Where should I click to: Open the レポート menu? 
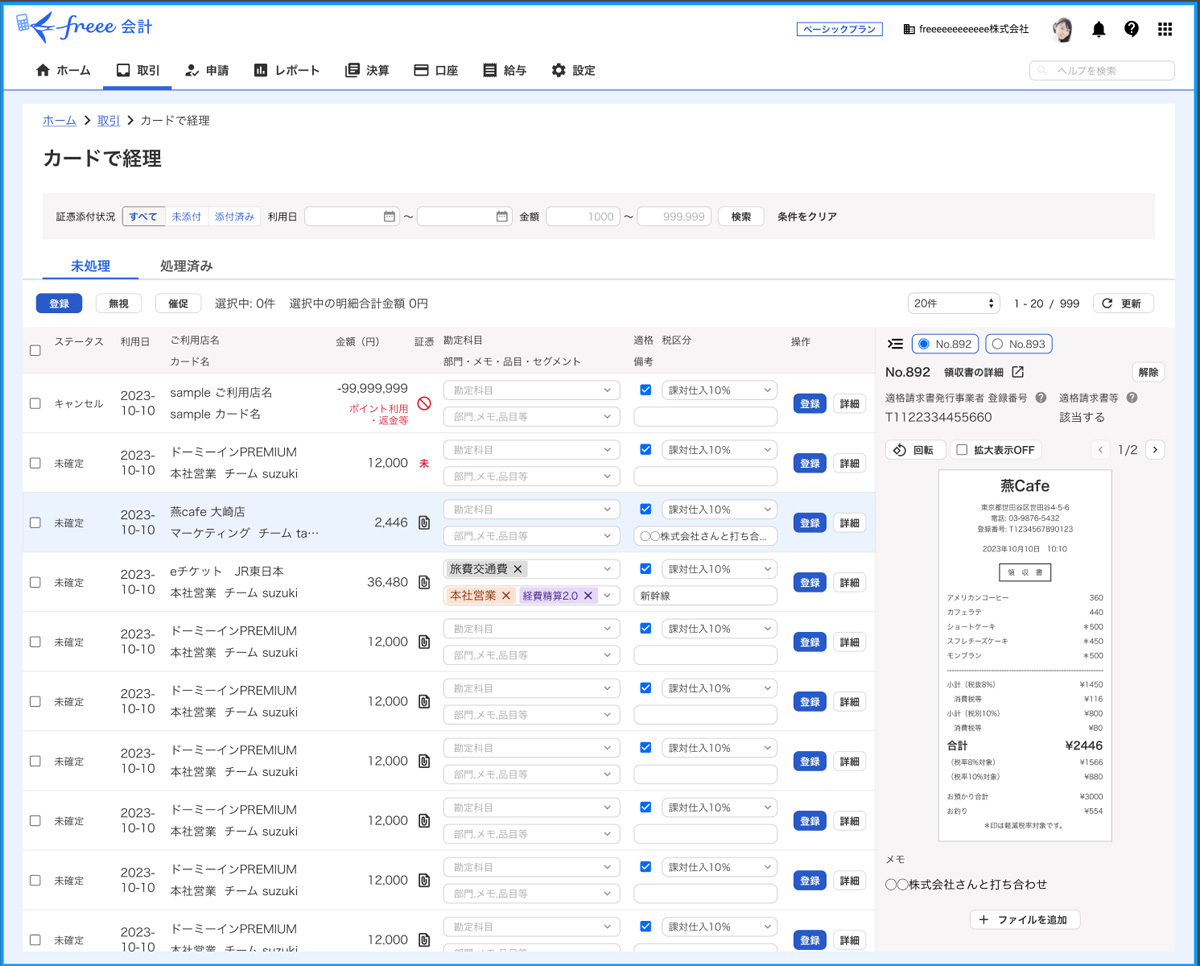tap(287, 70)
